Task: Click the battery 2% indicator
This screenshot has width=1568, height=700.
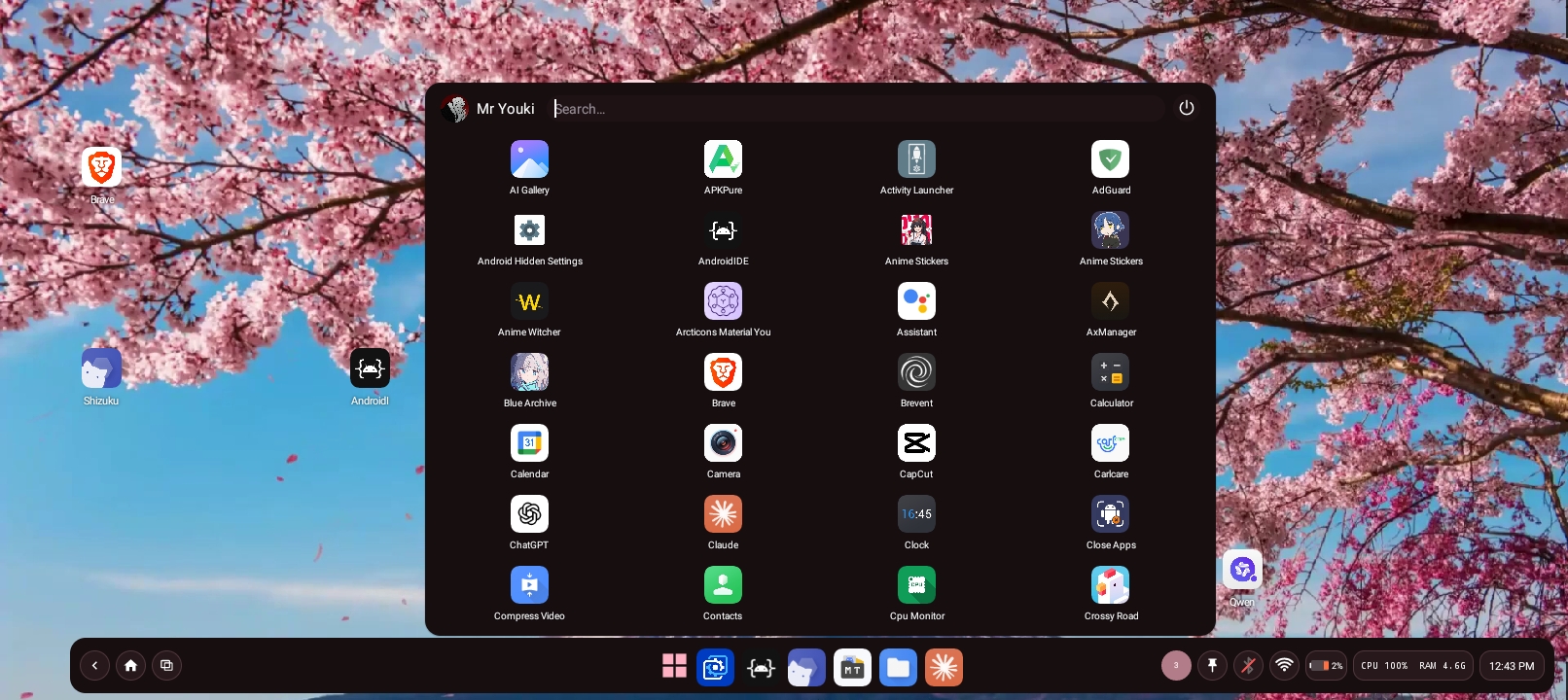Action: click(x=1326, y=666)
